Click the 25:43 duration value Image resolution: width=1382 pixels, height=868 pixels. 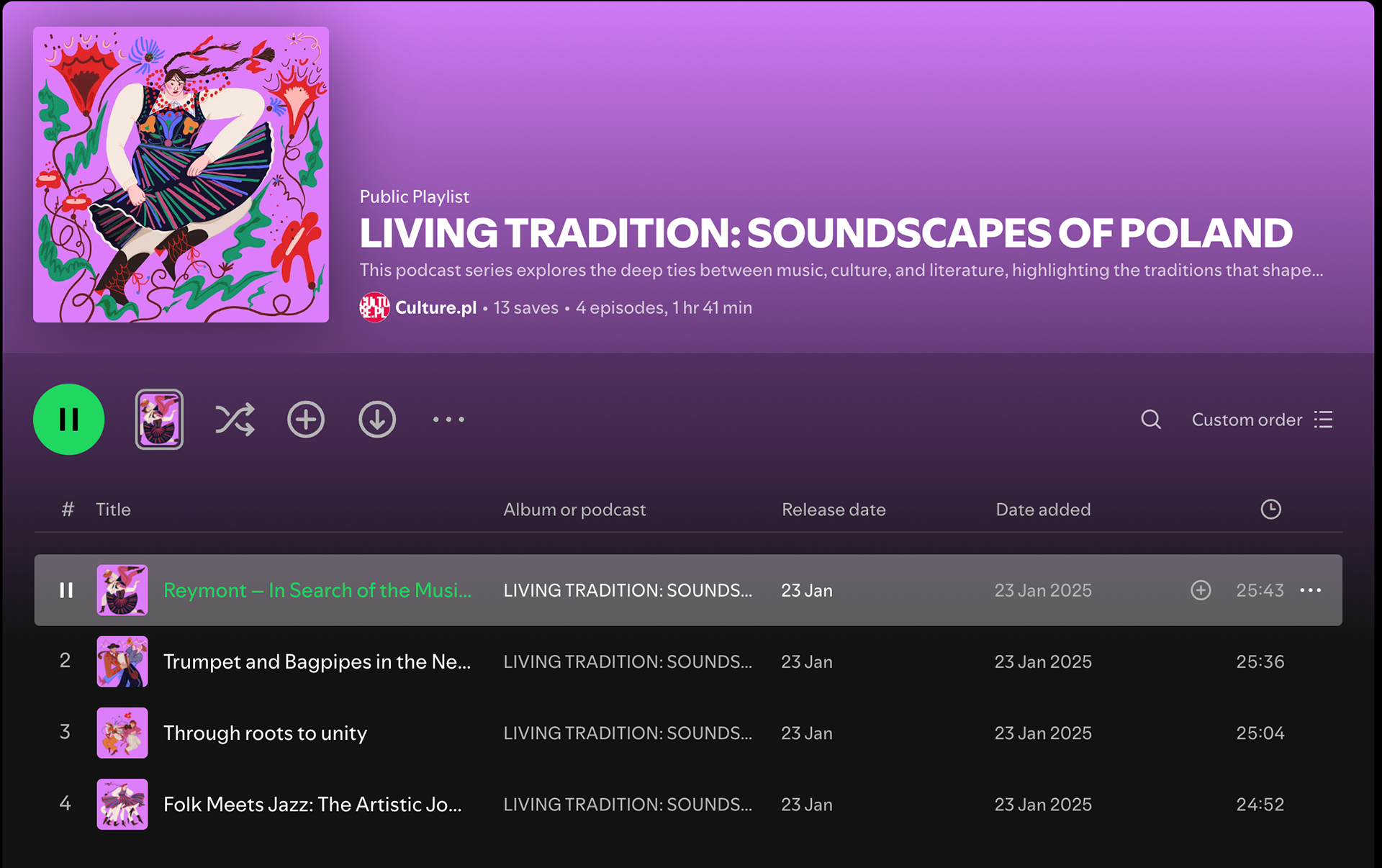click(x=1260, y=590)
